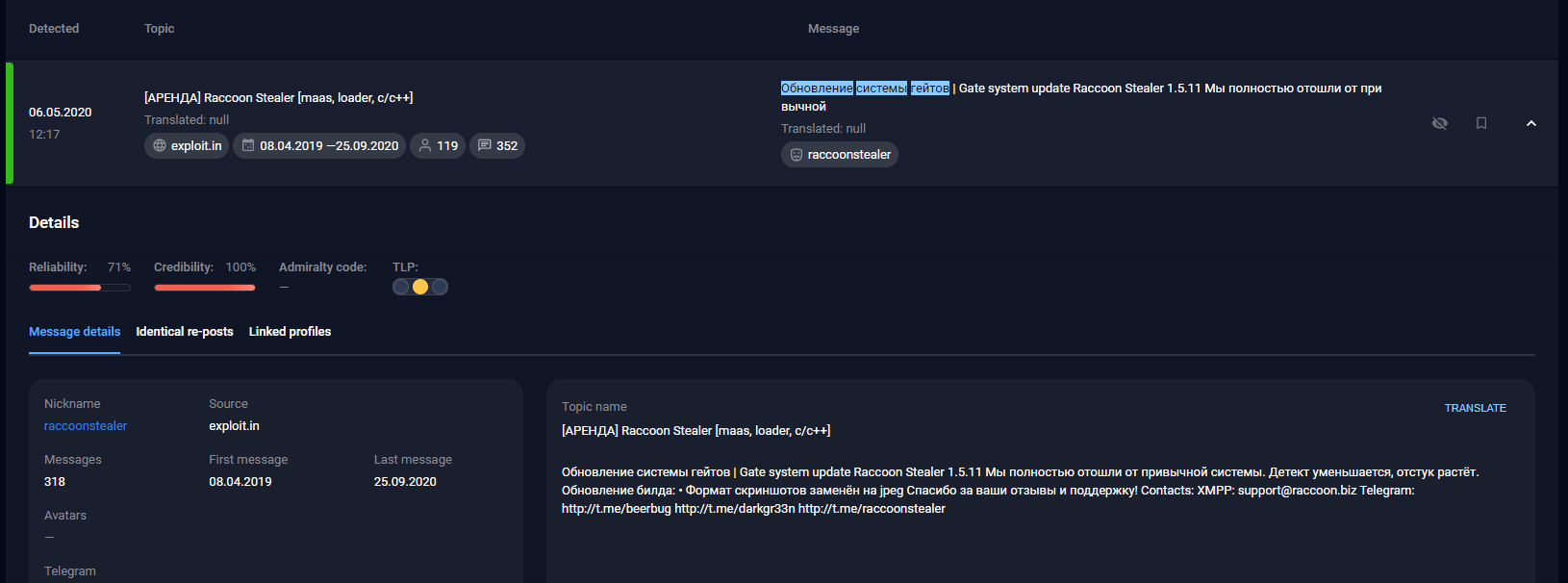The image size is (1568, 583).
Task: Click the Raccoon Stealer topic title
Action: 278,98
